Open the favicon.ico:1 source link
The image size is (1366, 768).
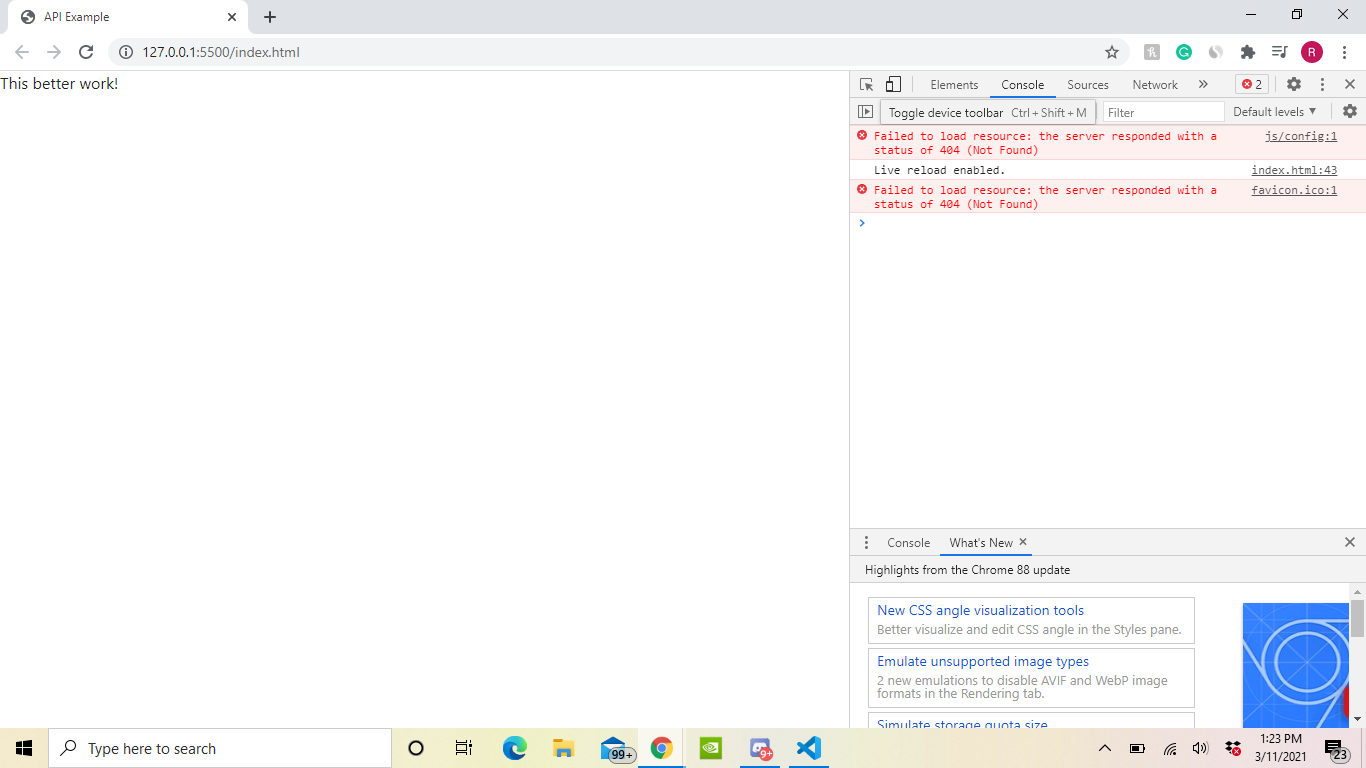click(x=1294, y=190)
